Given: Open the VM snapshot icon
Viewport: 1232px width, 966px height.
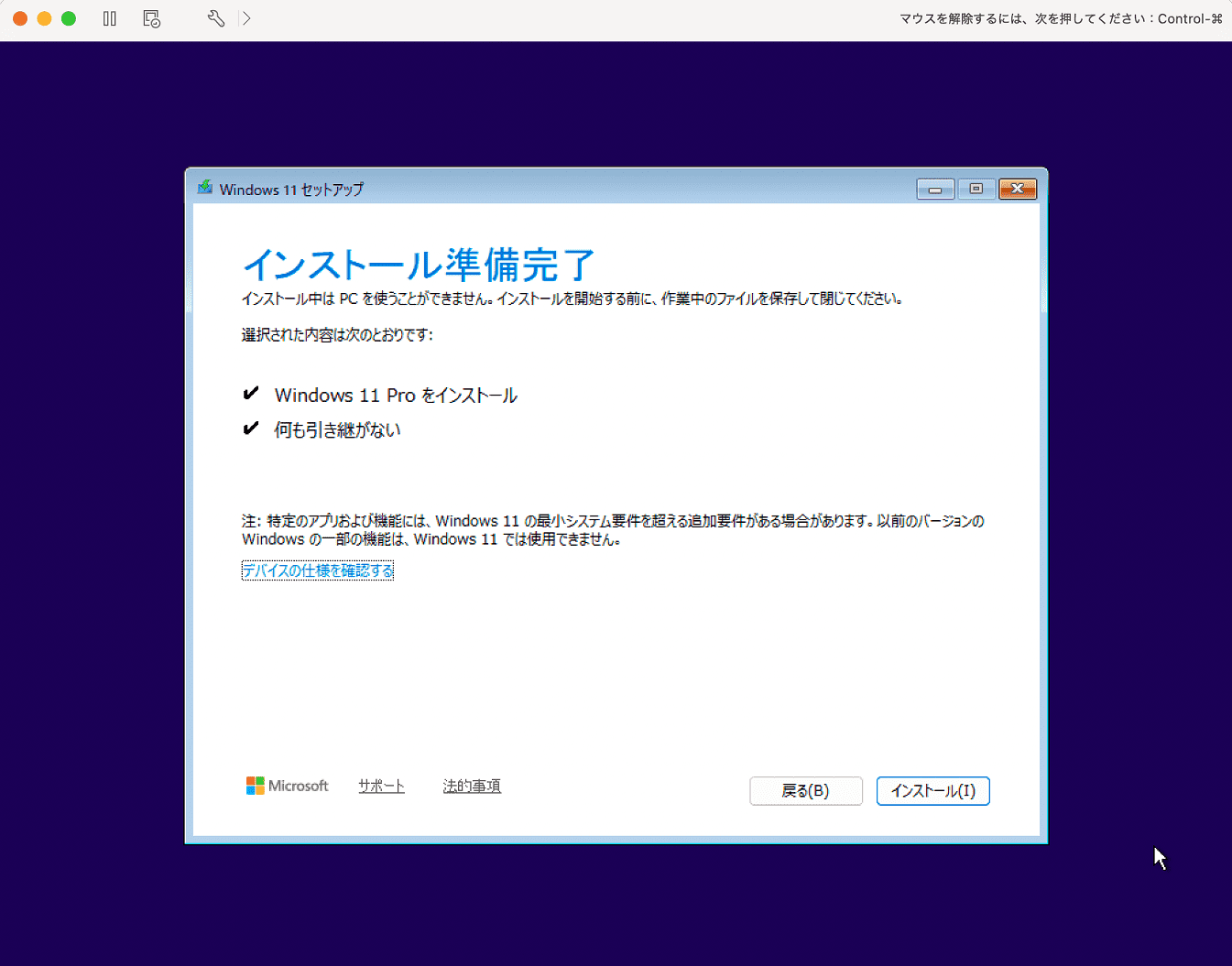Looking at the screenshot, I should [152, 18].
